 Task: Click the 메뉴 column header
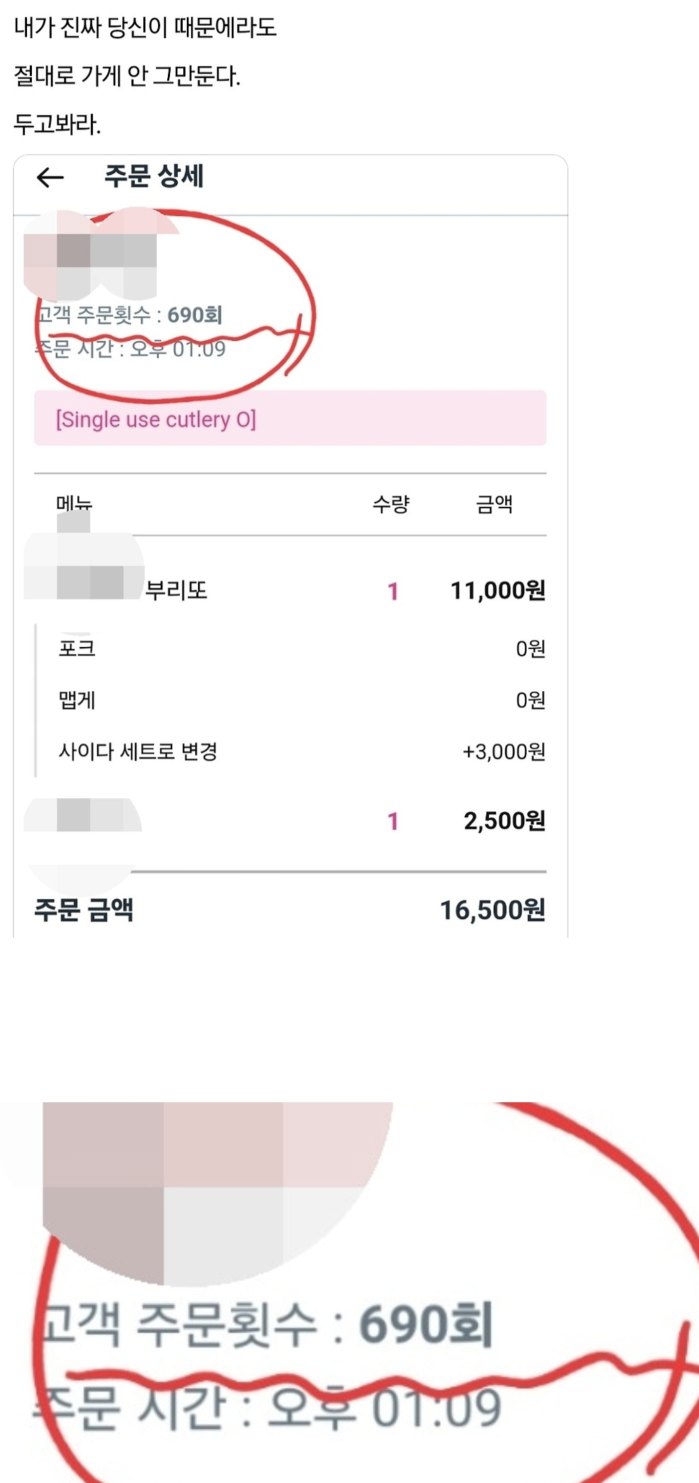[75, 504]
